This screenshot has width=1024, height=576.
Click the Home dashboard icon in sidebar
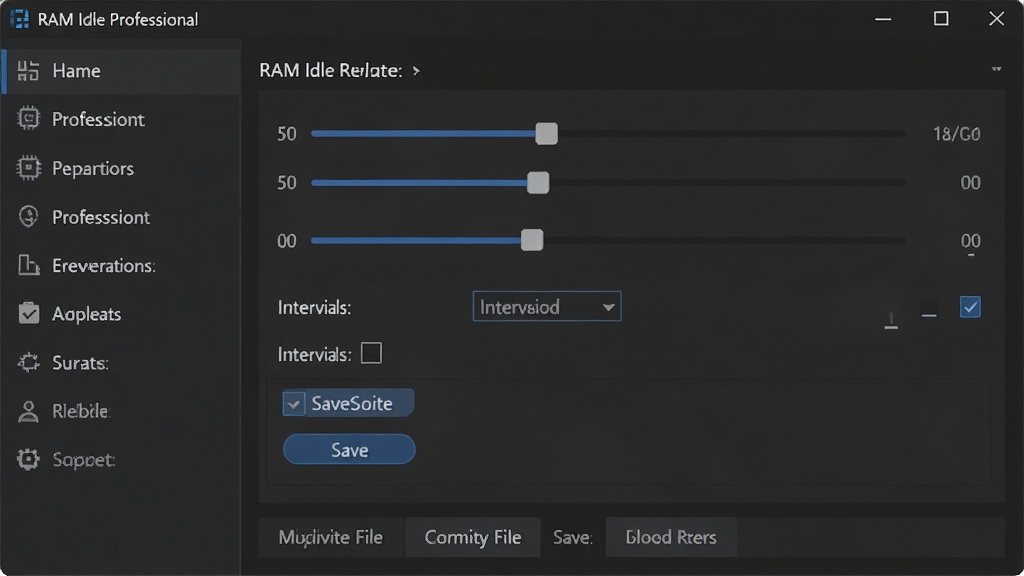point(28,71)
